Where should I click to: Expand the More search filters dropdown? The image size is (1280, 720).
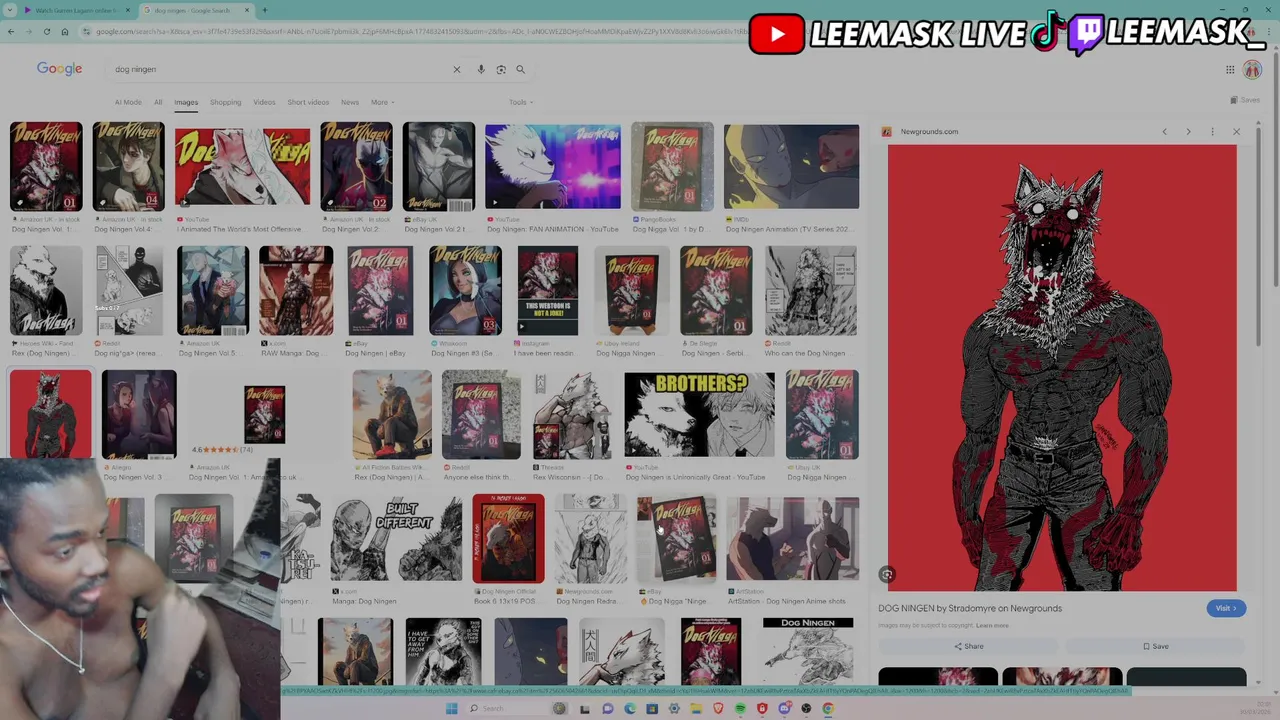(382, 102)
